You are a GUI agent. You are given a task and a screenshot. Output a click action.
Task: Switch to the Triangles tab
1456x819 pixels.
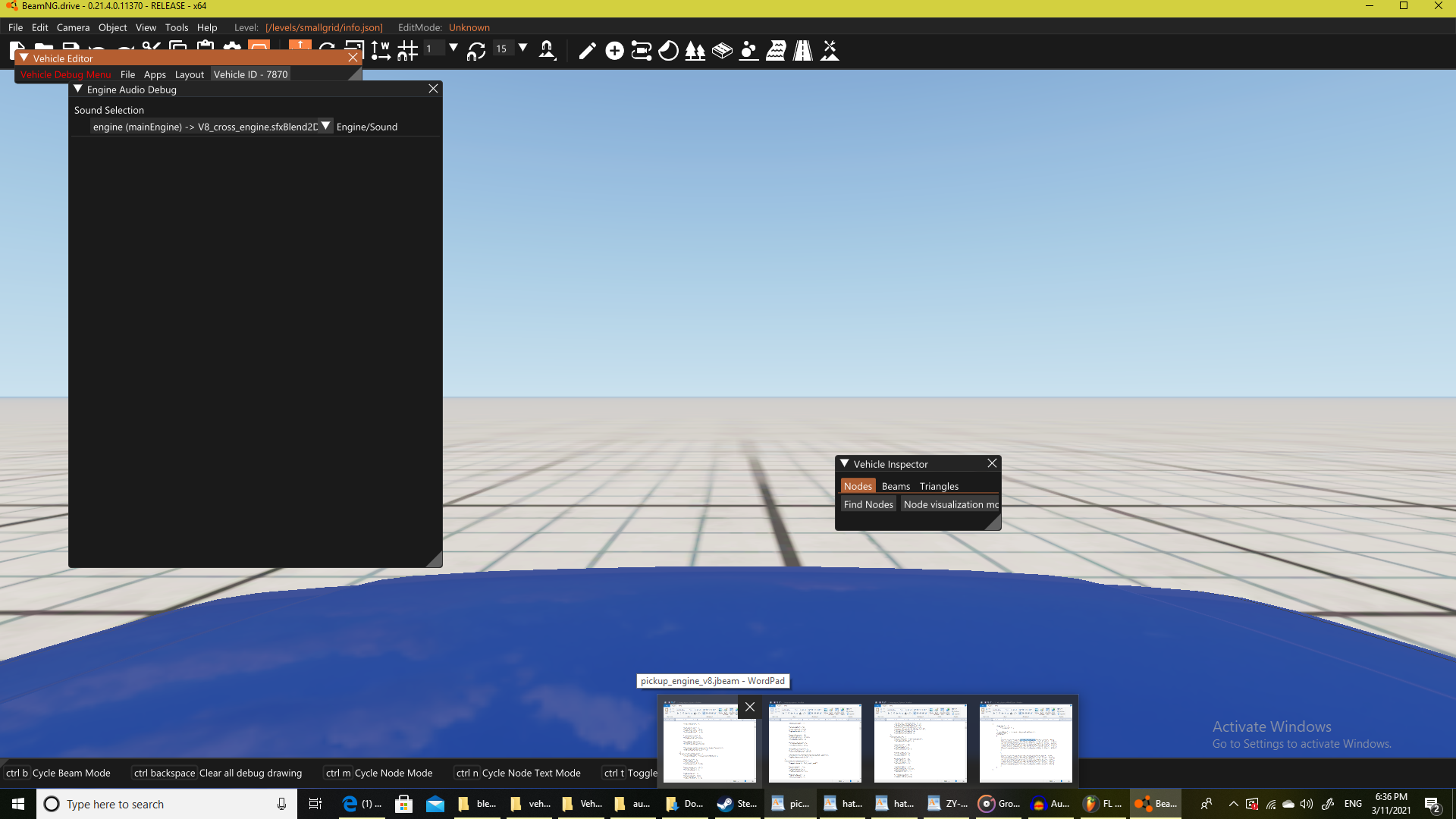click(939, 486)
